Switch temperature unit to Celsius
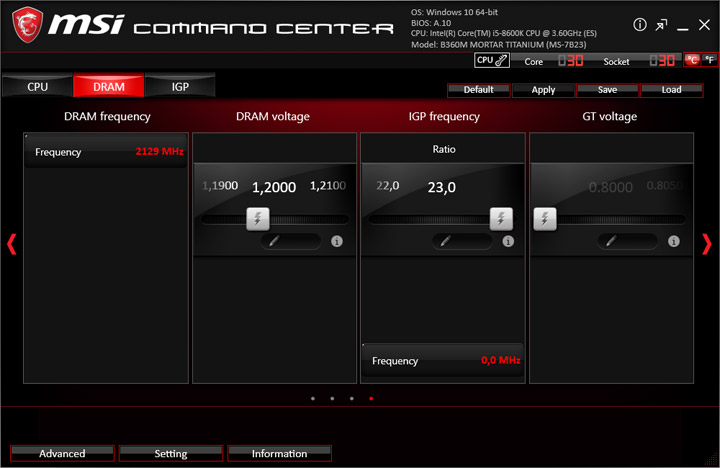This screenshot has height=468, width=720. 692,60
